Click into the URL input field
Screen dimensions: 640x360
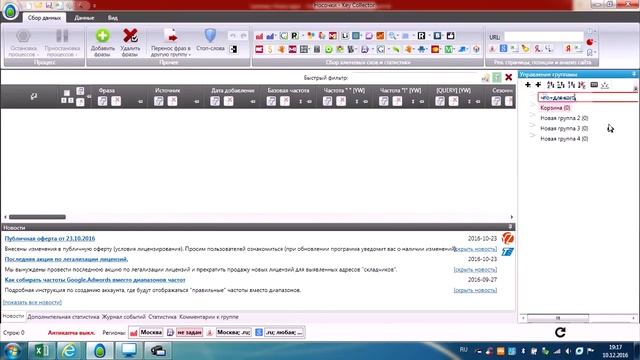coord(543,37)
